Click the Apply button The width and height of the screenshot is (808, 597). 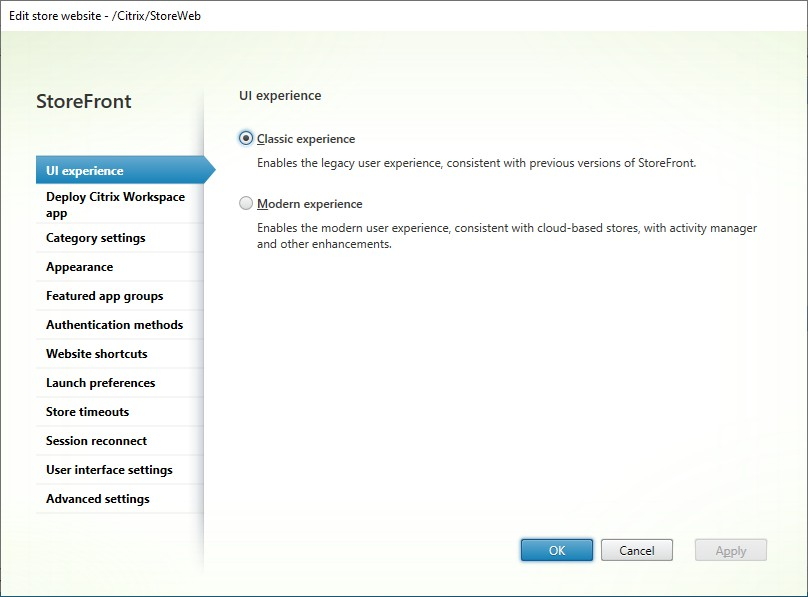click(730, 549)
